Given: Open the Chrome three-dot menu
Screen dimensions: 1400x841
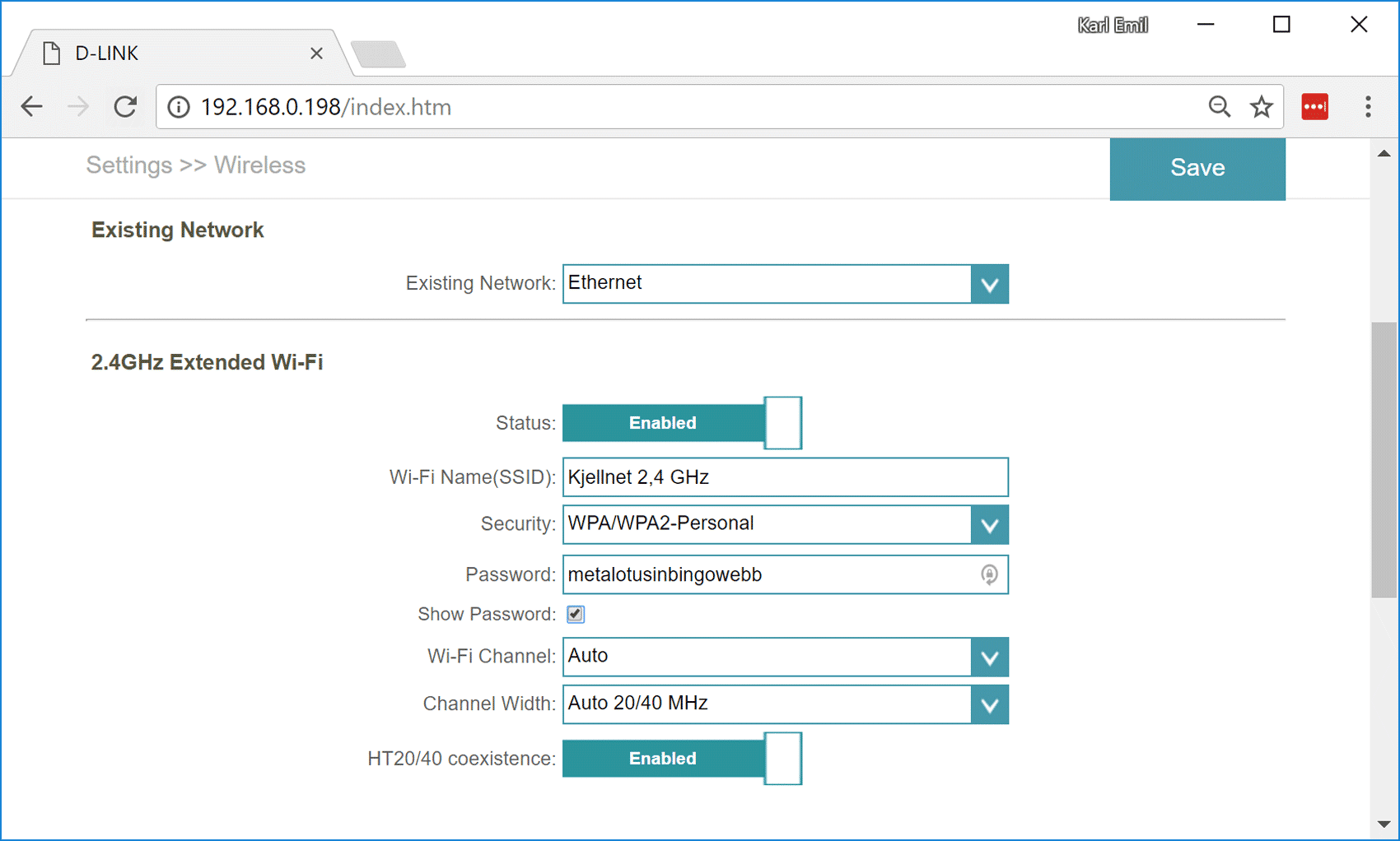Looking at the screenshot, I should (1367, 107).
